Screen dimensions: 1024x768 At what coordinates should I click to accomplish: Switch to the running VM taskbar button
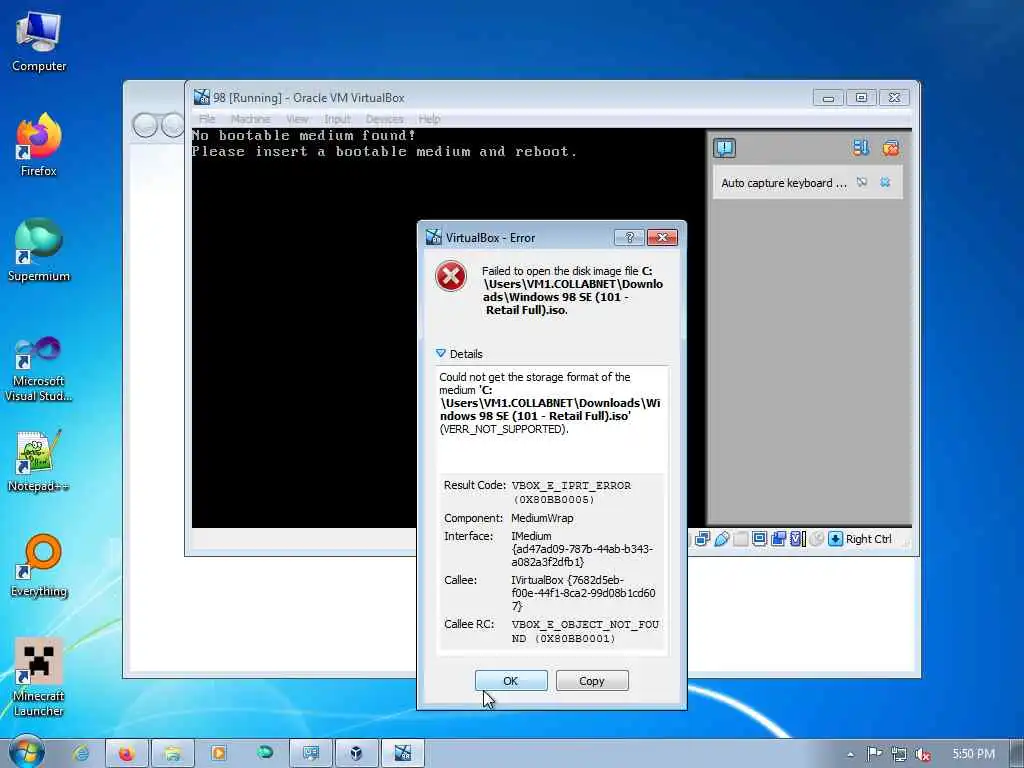(x=402, y=753)
